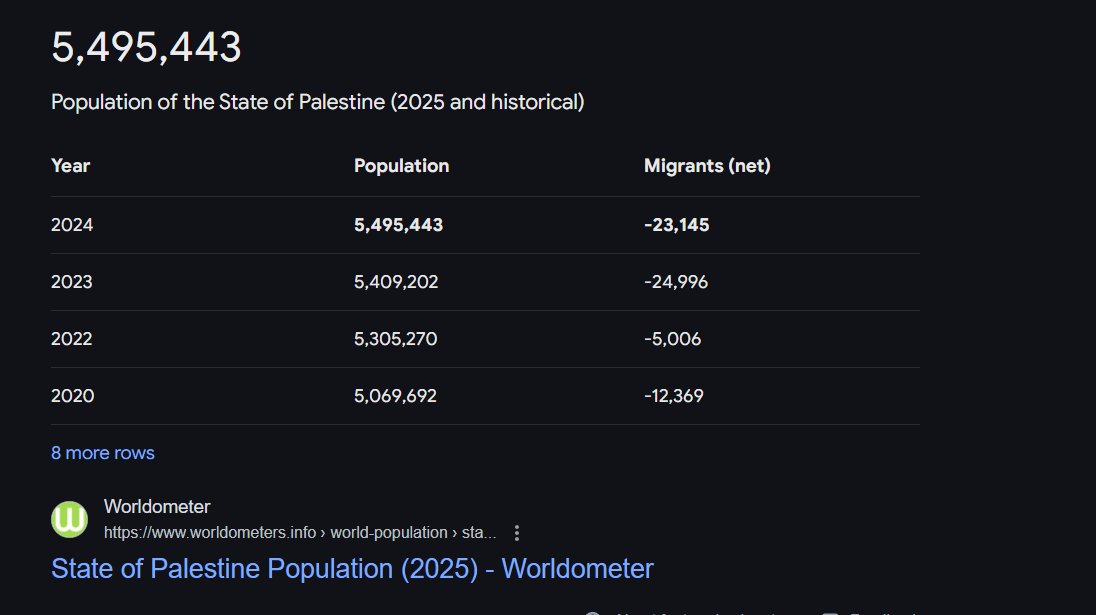
Task: Click the 2020 population value 5,069,692
Action: coord(395,396)
